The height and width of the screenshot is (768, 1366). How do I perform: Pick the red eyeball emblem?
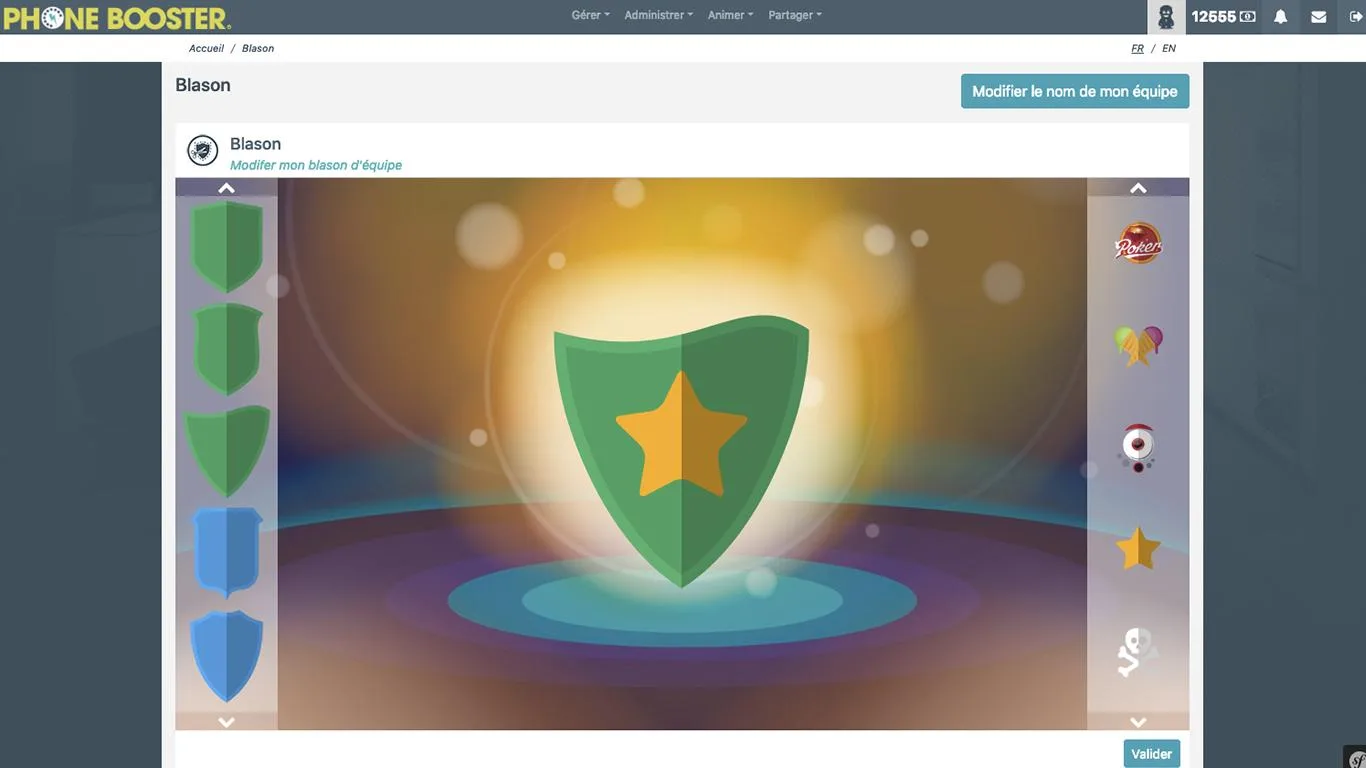point(1138,447)
